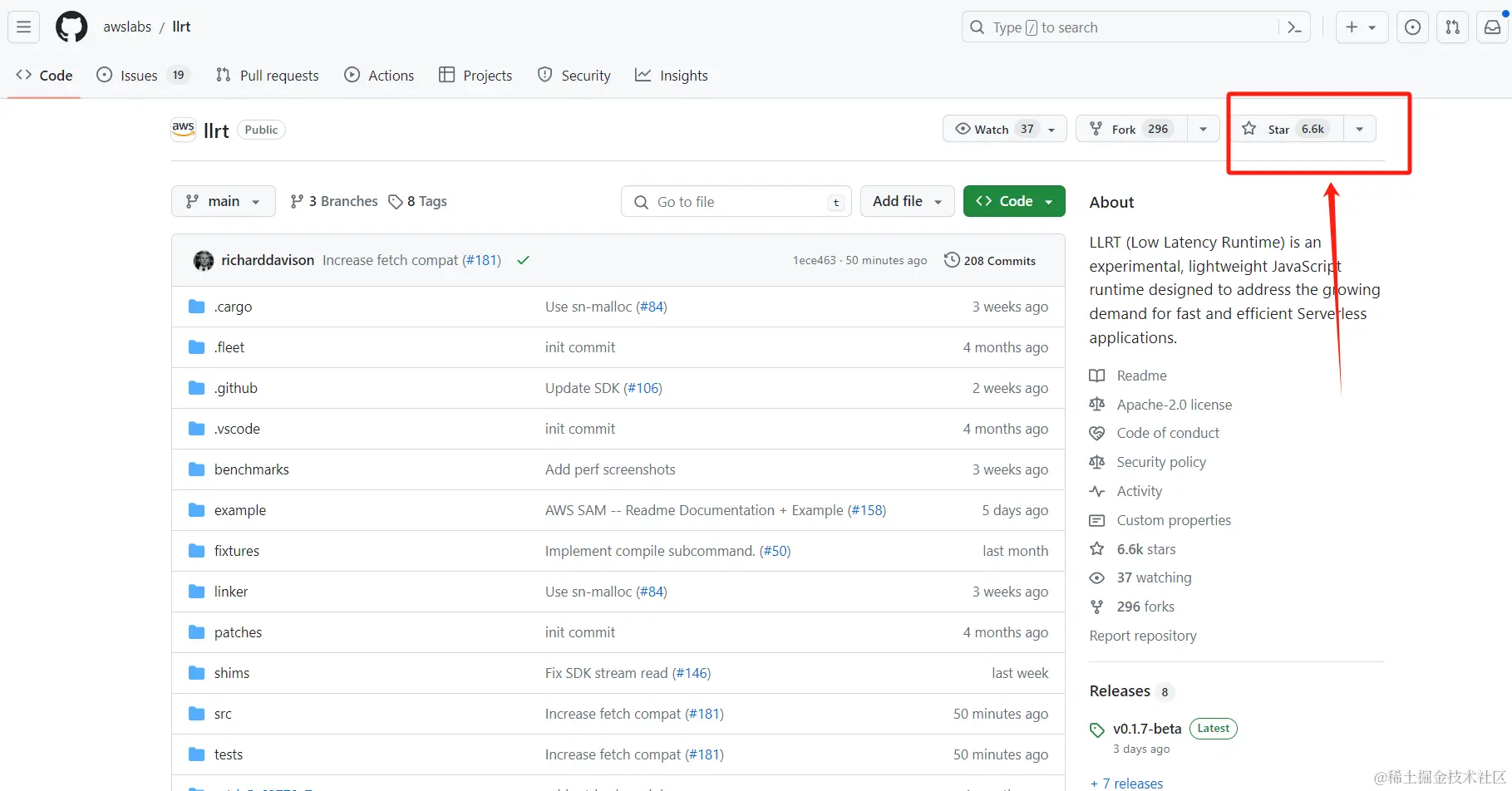Open the Watch notifications dropdown
This screenshot has height=791, width=1512.
click(1005, 129)
